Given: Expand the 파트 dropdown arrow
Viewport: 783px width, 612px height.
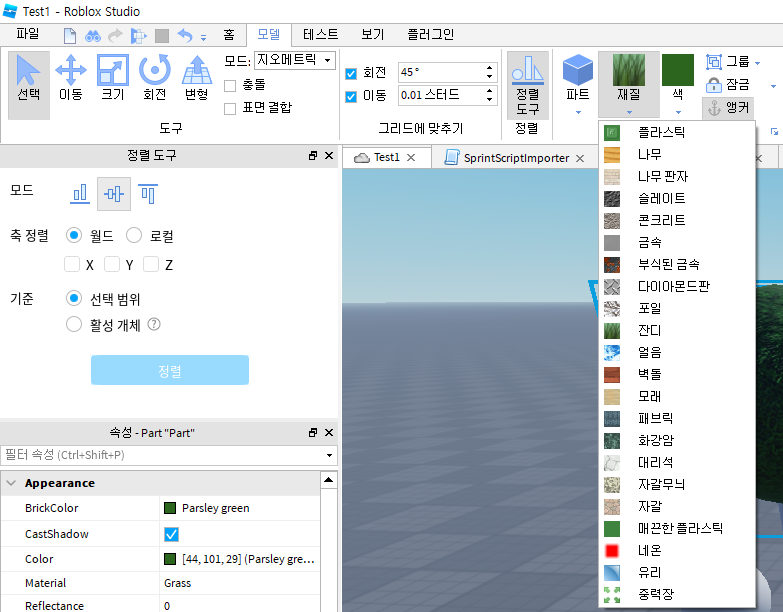Looking at the screenshot, I should (x=578, y=113).
